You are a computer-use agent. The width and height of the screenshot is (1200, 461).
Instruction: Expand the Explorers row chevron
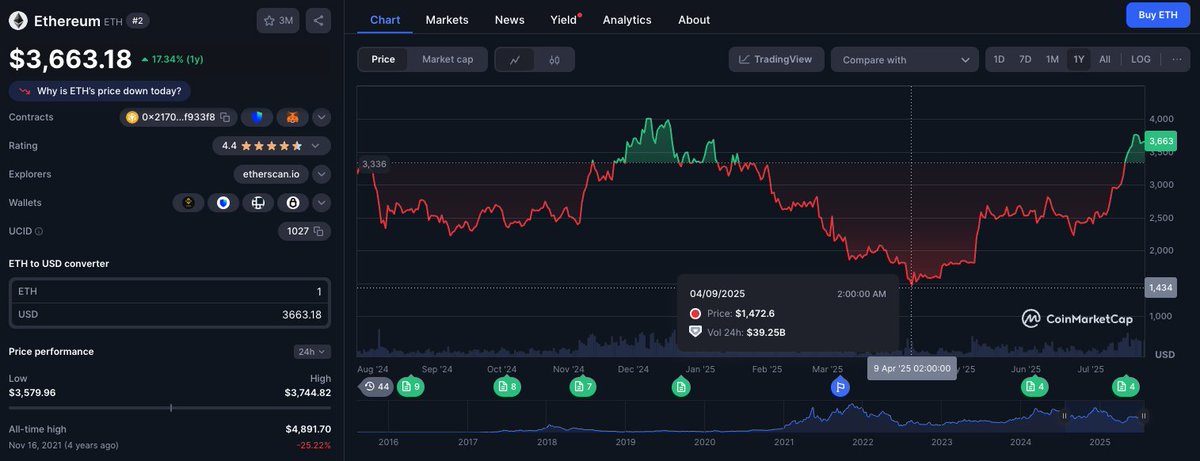pyautogui.click(x=321, y=174)
